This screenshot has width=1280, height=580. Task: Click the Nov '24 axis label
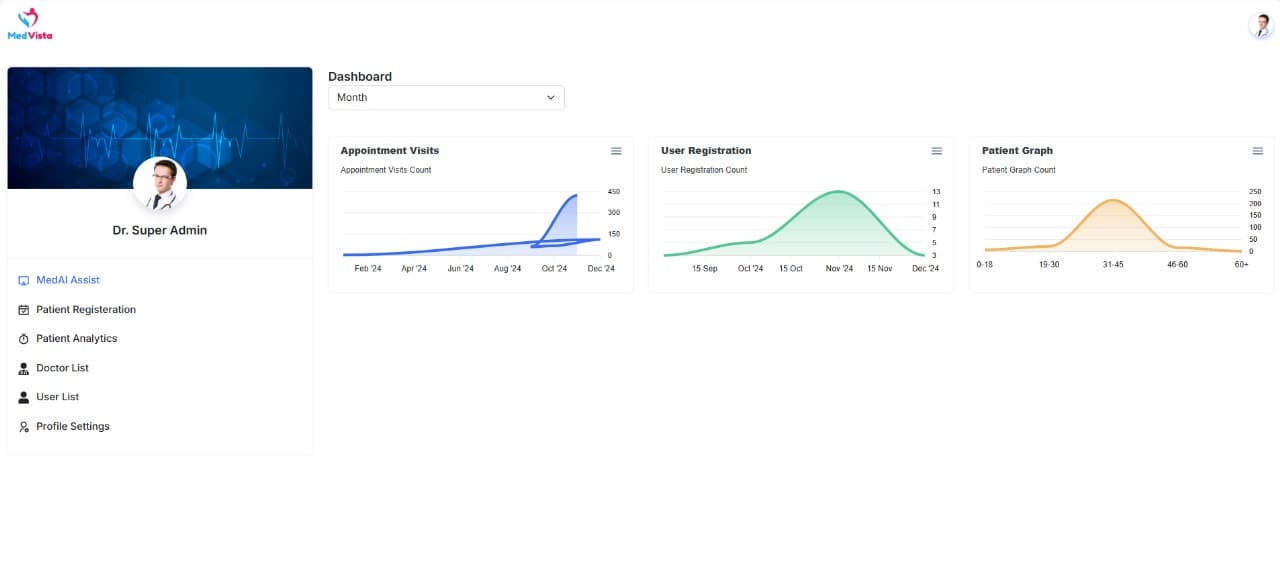pos(840,269)
